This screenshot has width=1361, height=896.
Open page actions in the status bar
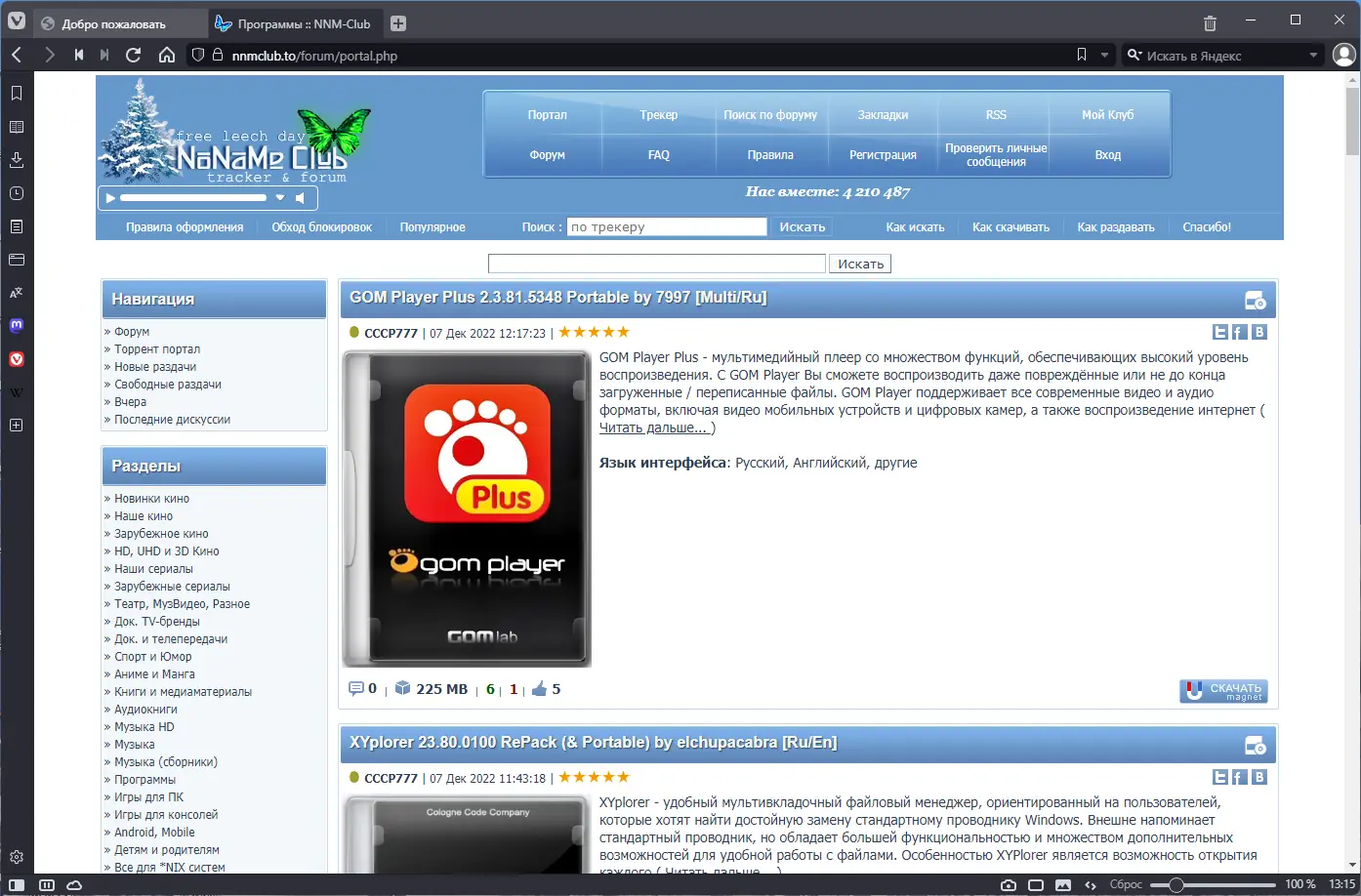(x=1091, y=884)
